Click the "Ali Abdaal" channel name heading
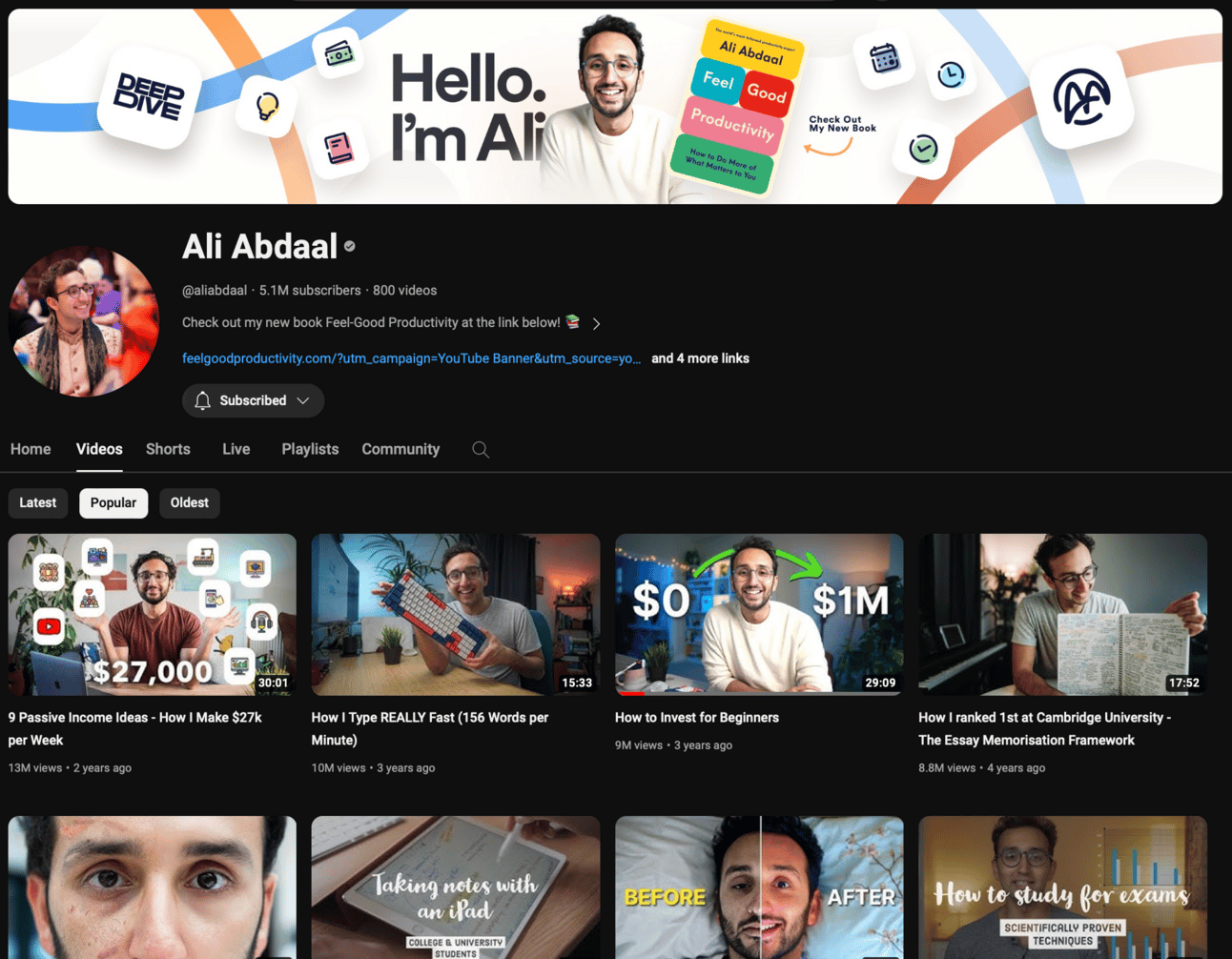 coord(259,247)
